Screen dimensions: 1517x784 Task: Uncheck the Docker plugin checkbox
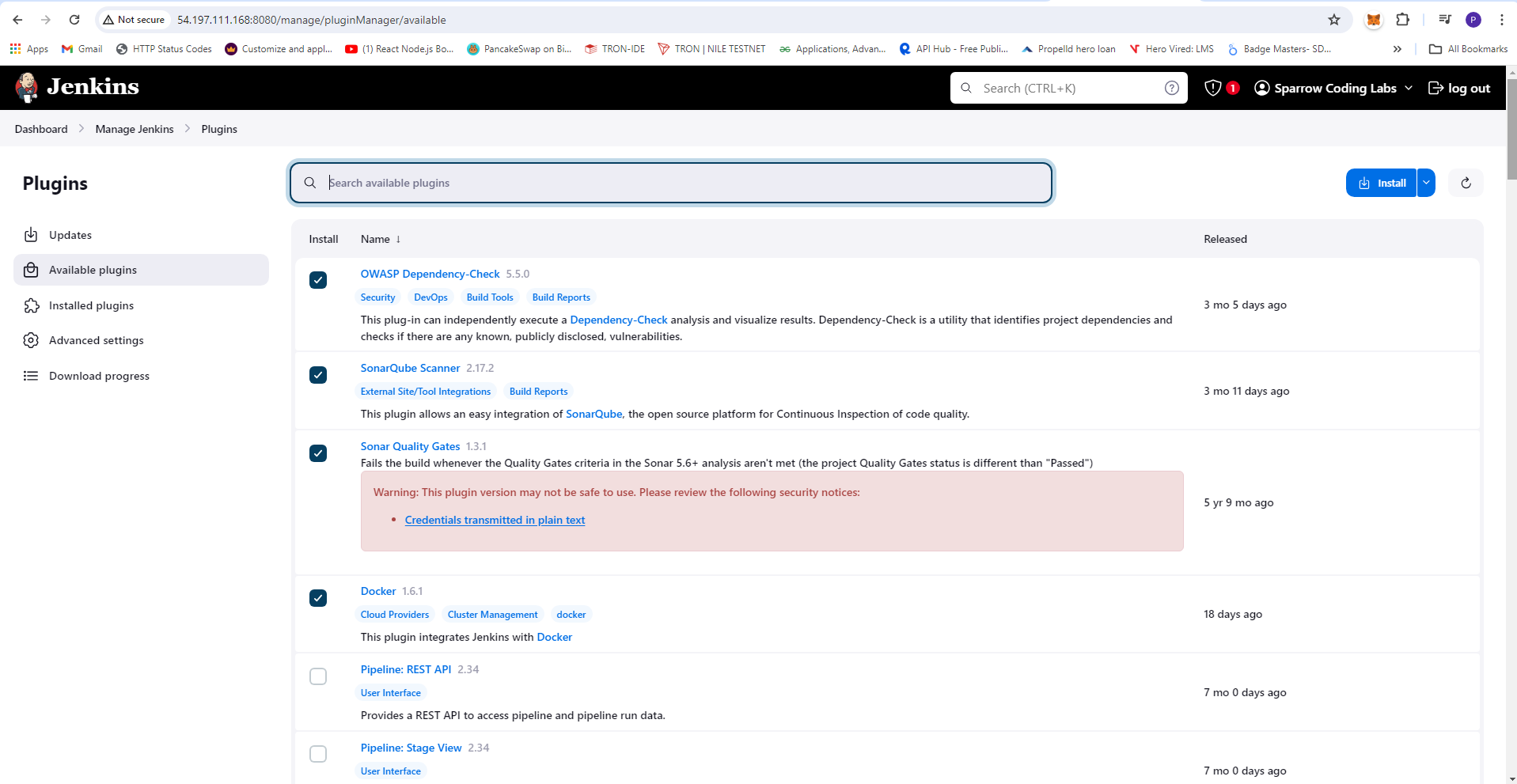click(x=318, y=598)
